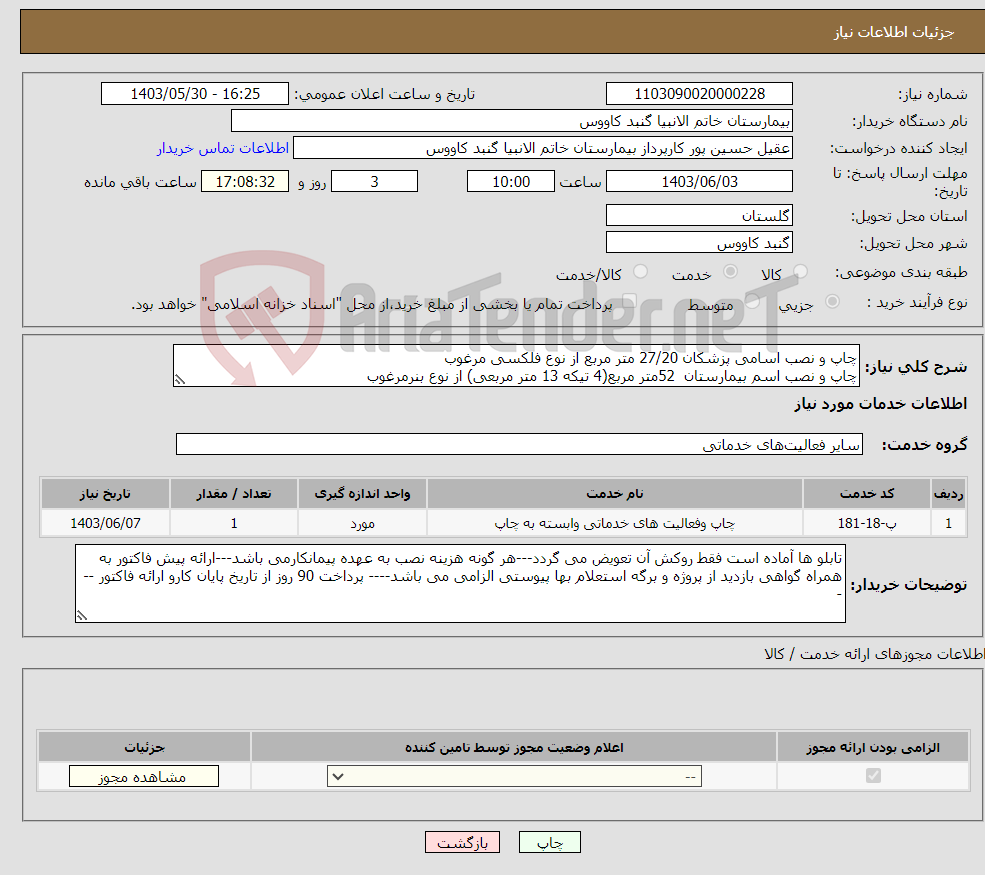Viewport: 985px width, 875px height.
Task: Click the buyer organization name field
Action: click(511, 121)
